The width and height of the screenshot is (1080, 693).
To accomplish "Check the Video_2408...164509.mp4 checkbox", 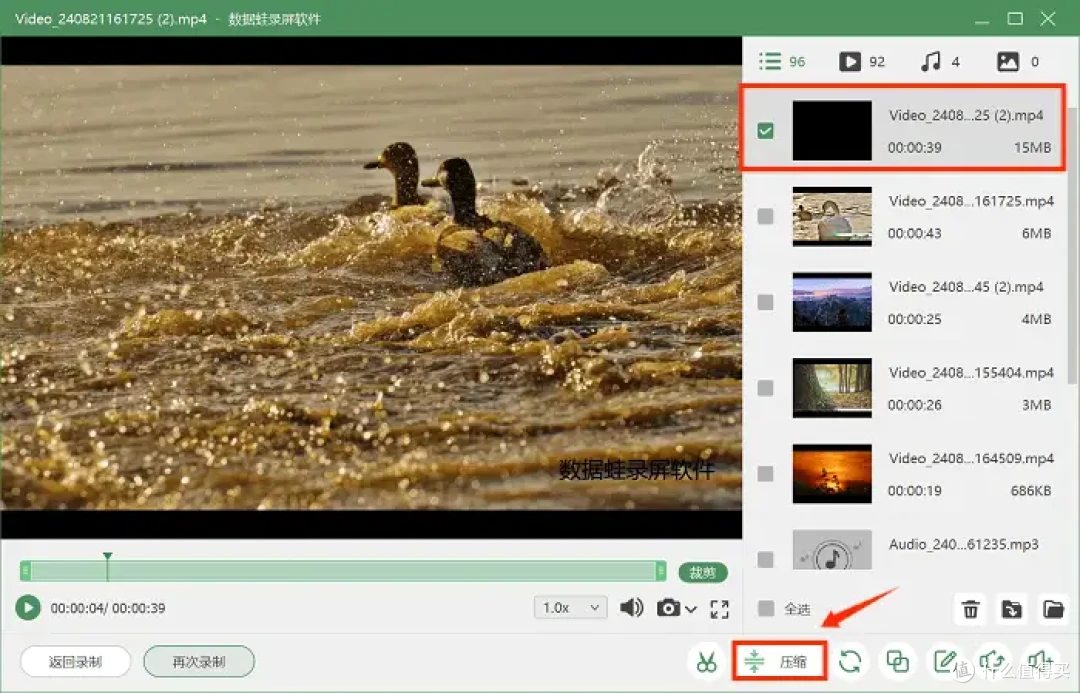I will 765,474.
